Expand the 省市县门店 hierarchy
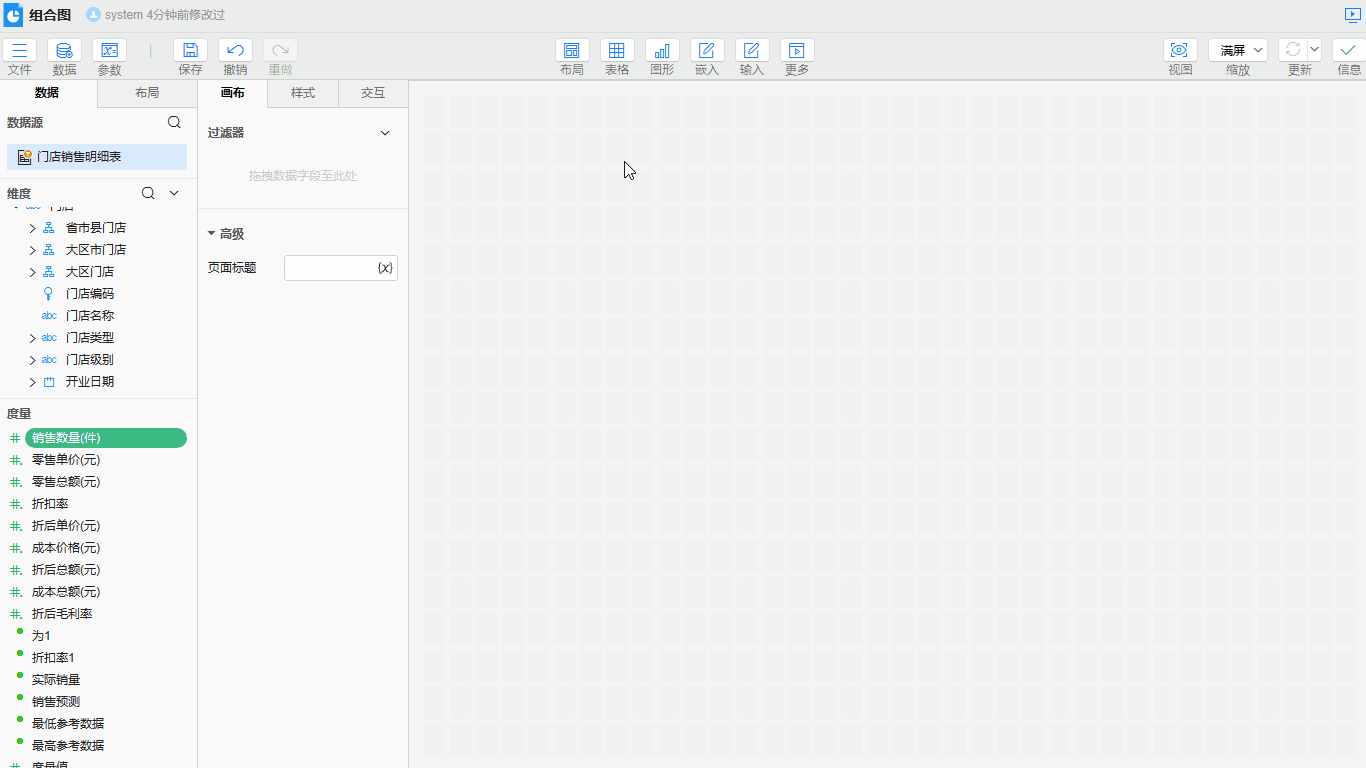The image size is (1366, 768). [x=32, y=228]
